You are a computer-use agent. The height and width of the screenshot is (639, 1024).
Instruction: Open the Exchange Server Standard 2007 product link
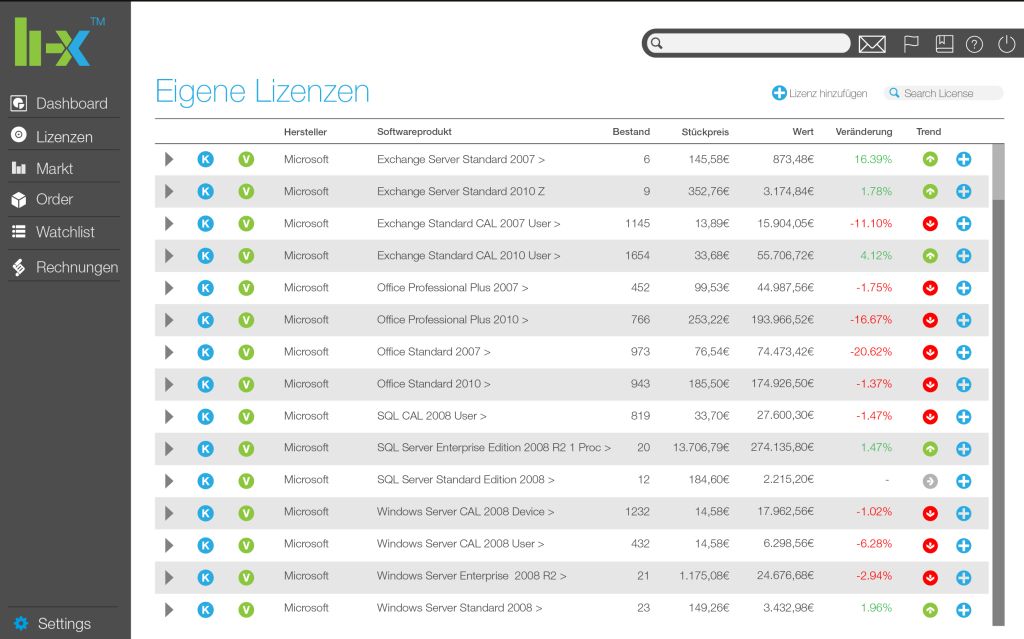[460, 159]
